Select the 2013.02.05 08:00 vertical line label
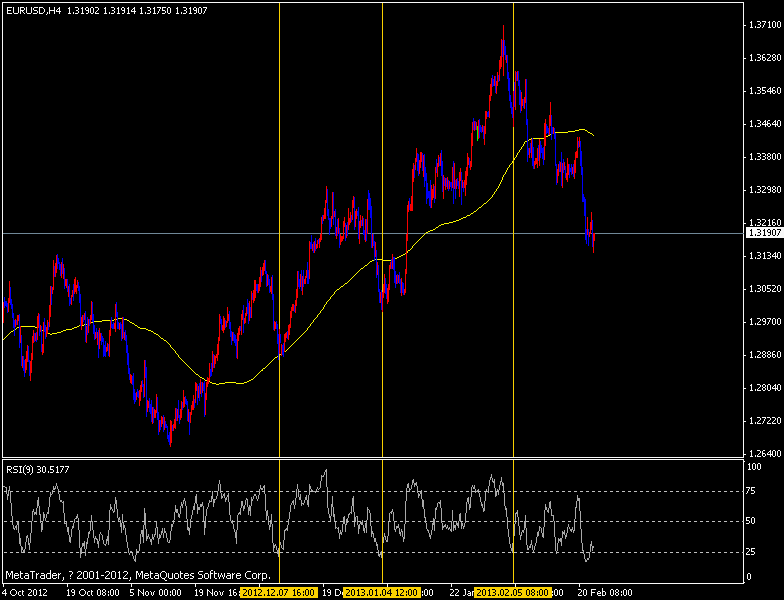The height and width of the screenshot is (600, 784). [x=514, y=593]
